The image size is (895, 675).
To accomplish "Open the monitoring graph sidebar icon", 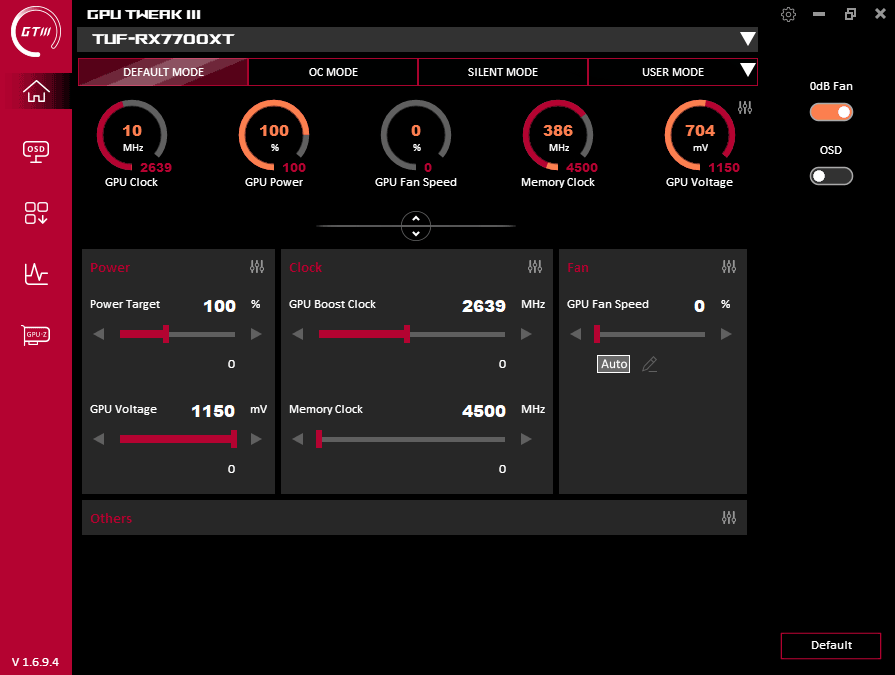I will [x=36, y=274].
